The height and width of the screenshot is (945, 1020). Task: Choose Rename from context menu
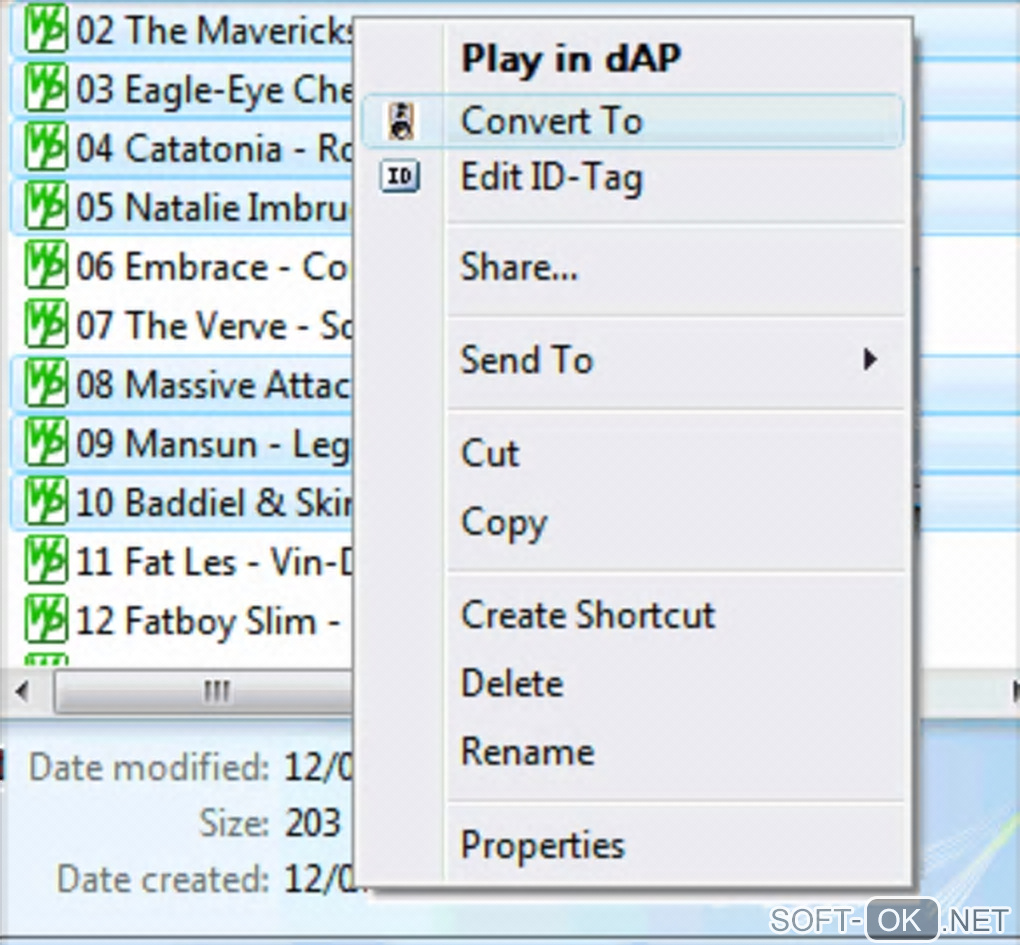pyautogui.click(x=632, y=752)
